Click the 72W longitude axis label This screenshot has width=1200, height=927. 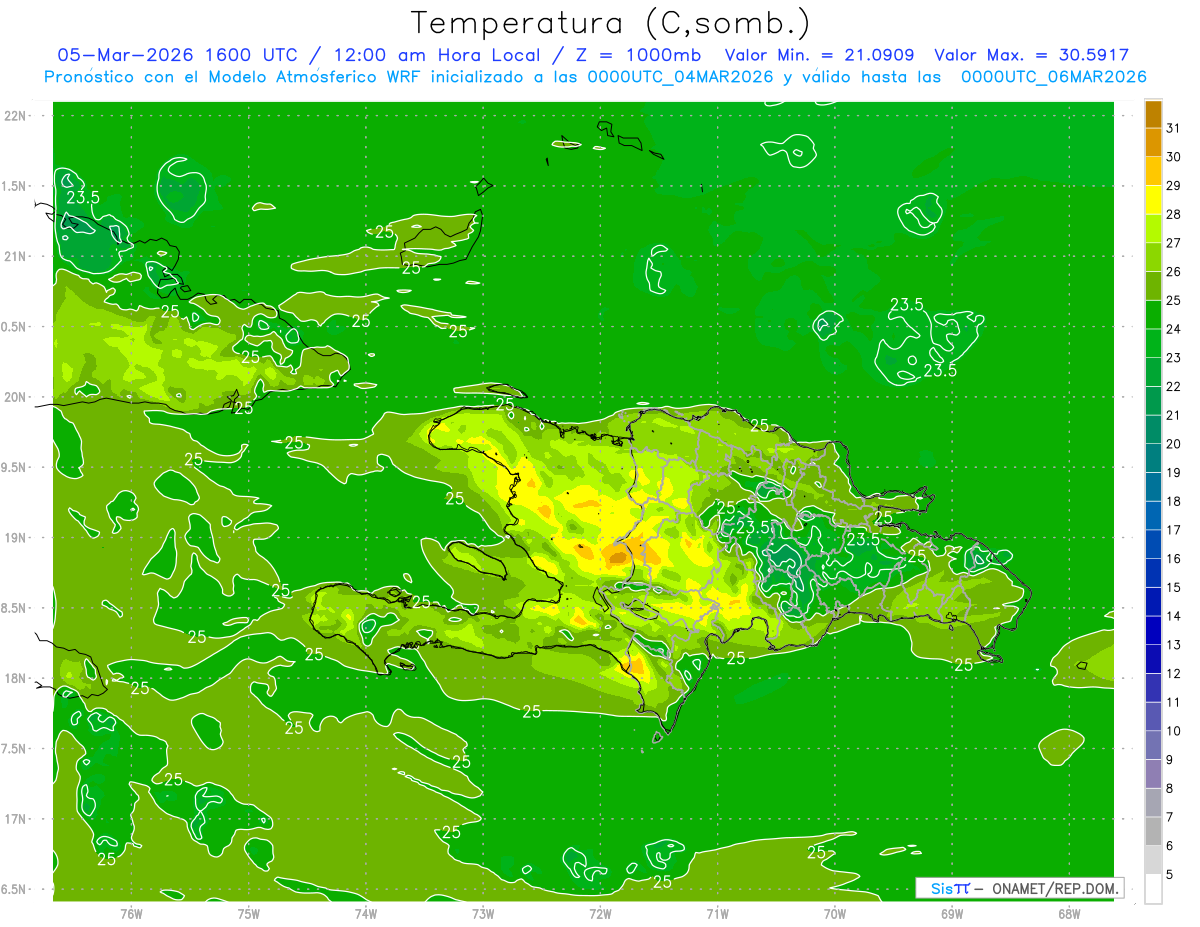(600, 914)
